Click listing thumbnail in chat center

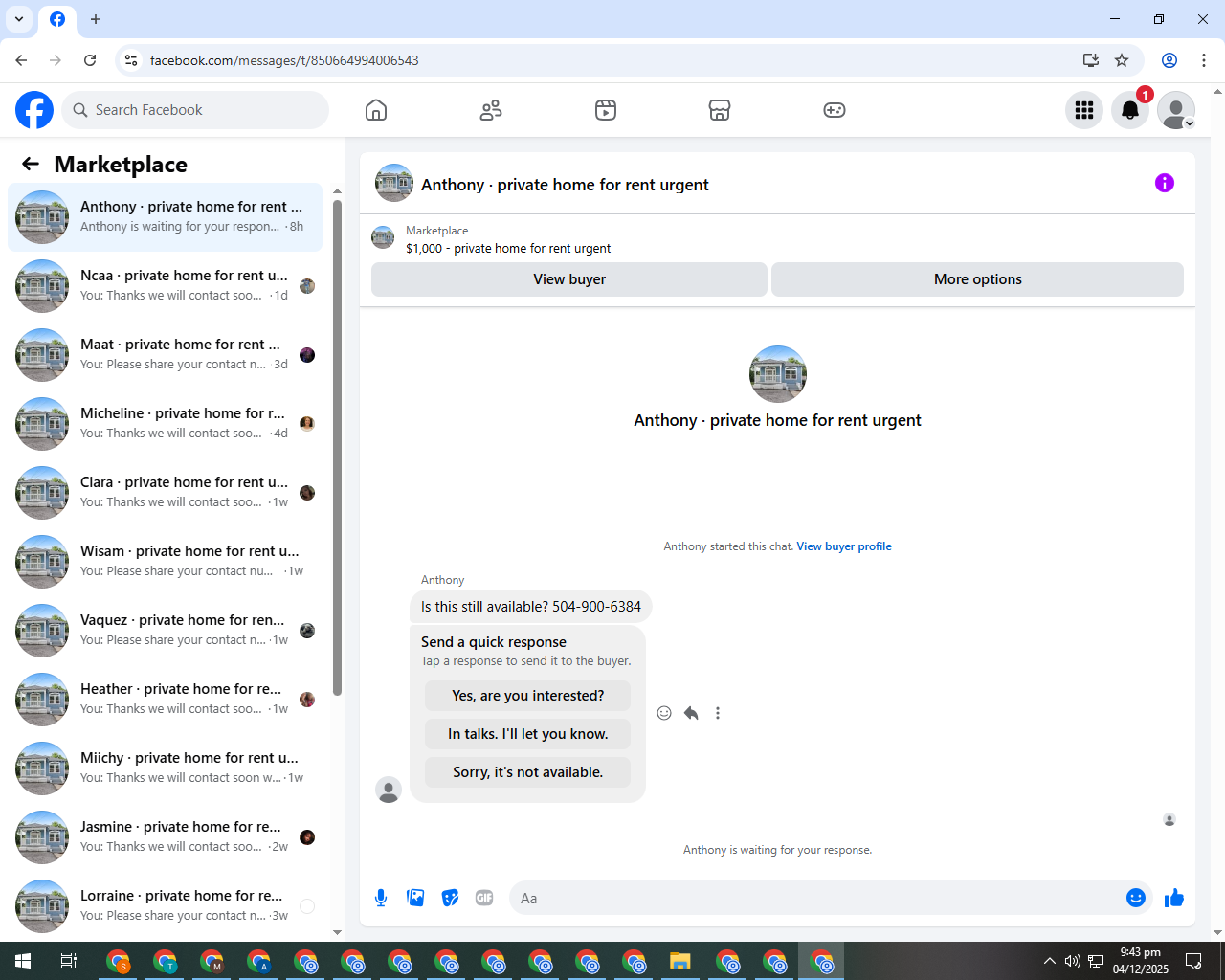[777, 374]
